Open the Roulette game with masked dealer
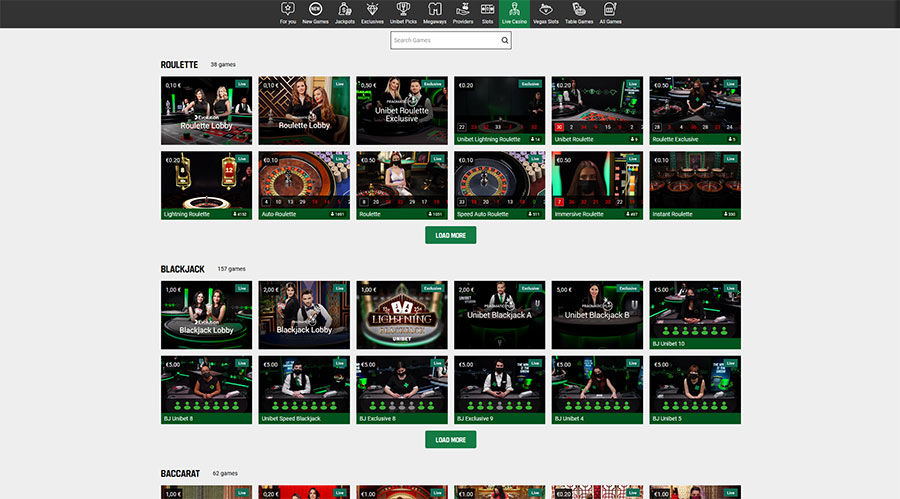This screenshot has height=499, width=900. point(402,185)
